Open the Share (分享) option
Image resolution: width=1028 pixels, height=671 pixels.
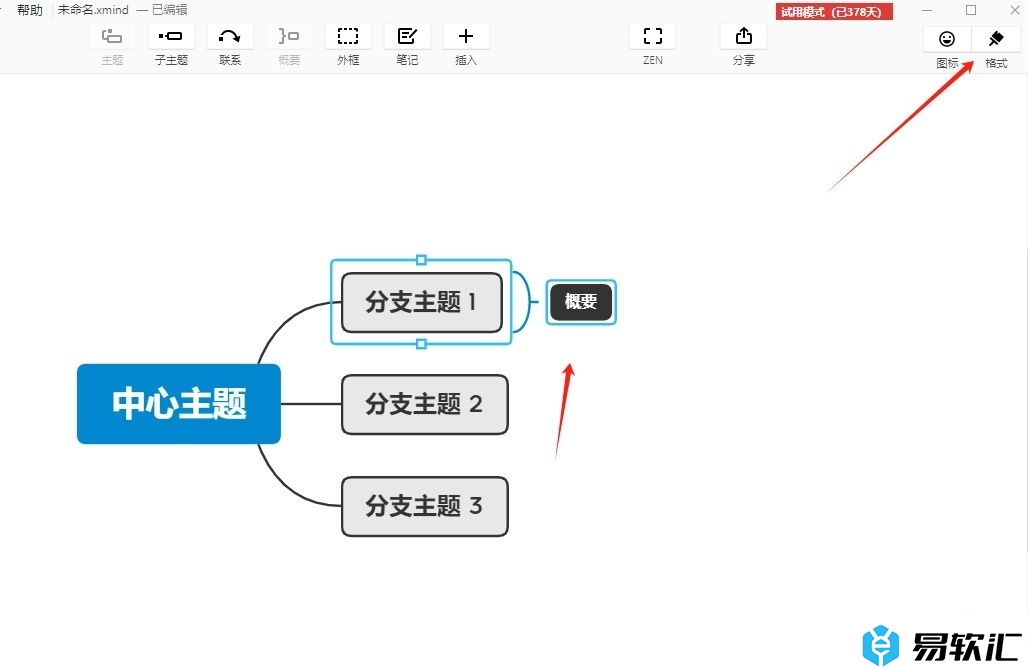pos(743,37)
